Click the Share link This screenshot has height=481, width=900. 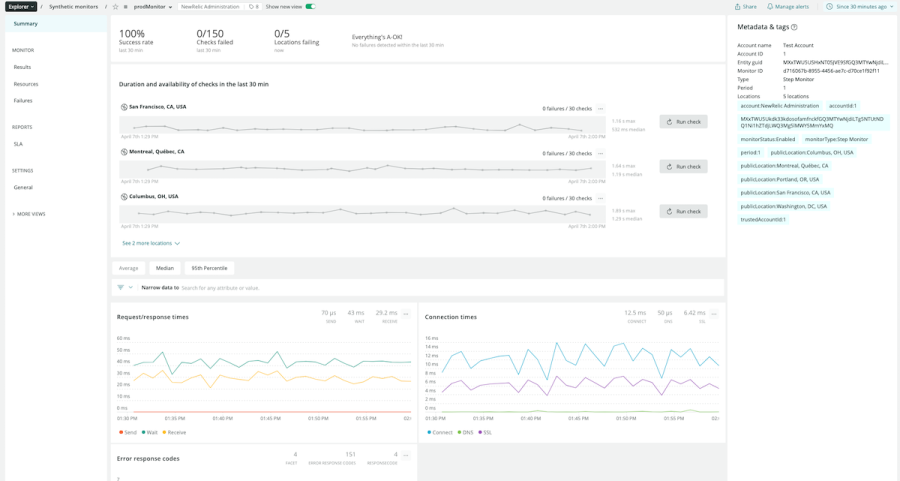(746, 7)
